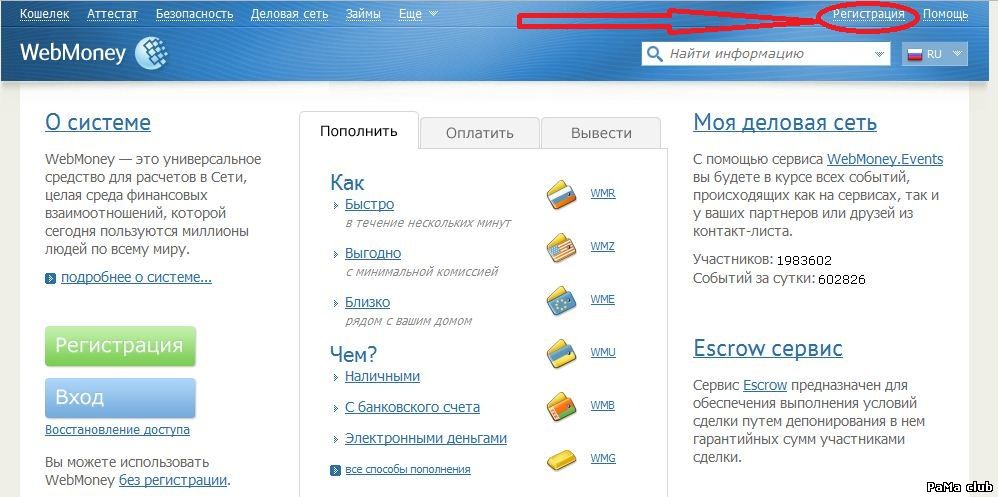Click arrow icon beside 'подробнее о системе'
This screenshot has height=497, width=998.
(51, 279)
